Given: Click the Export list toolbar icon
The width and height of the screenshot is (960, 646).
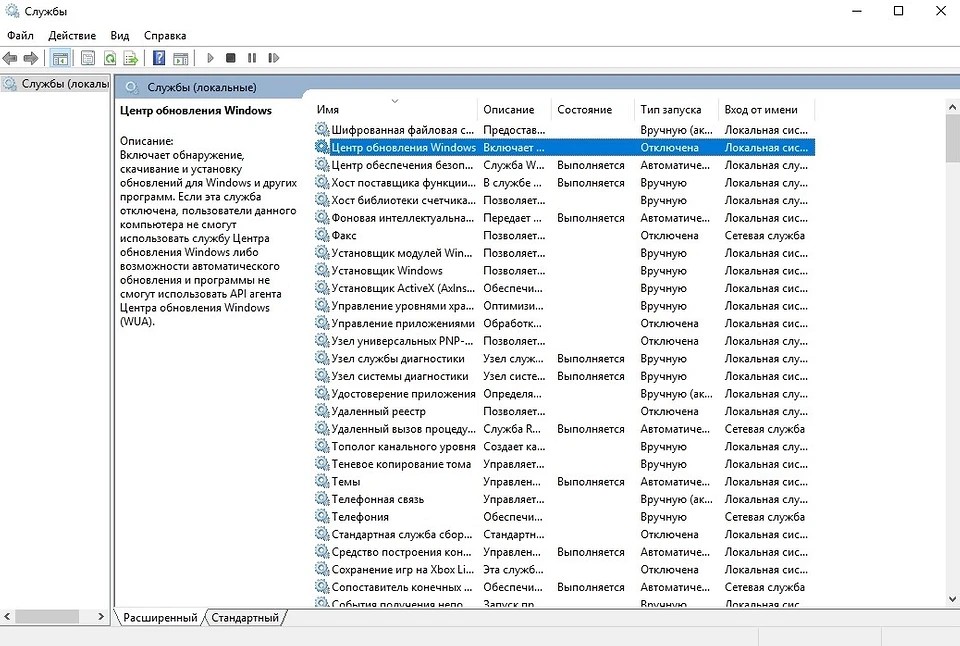Looking at the screenshot, I should tap(130, 59).
